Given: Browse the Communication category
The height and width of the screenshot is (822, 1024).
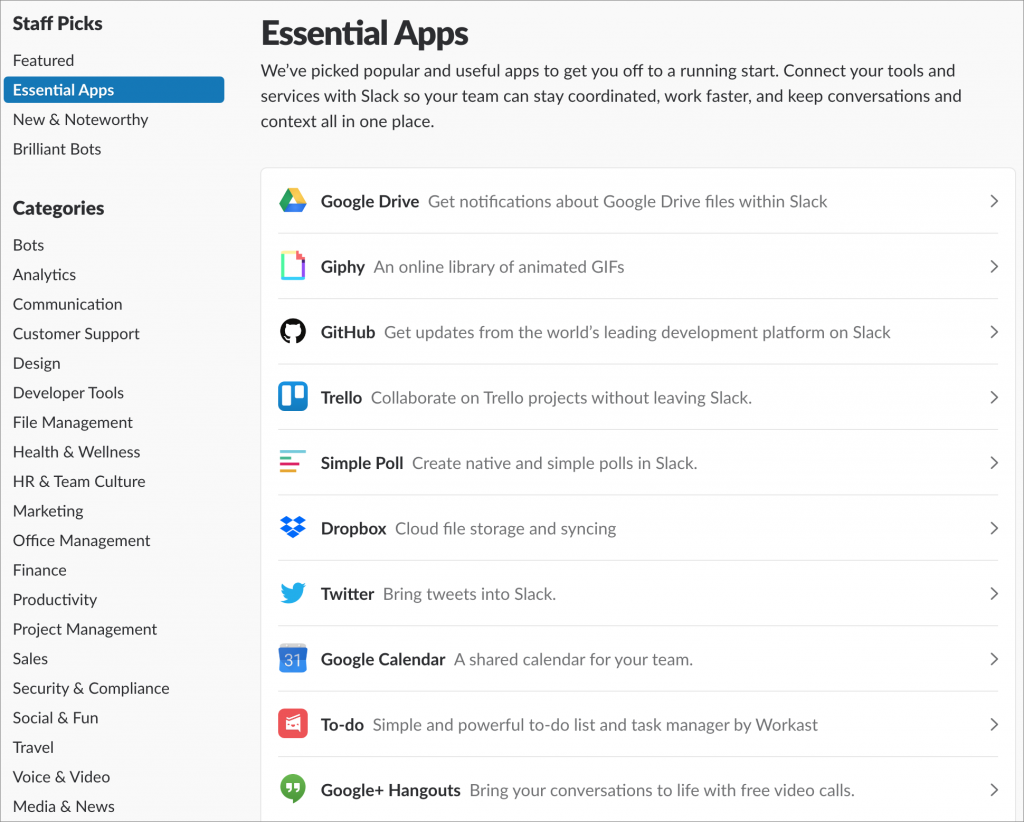Looking at the screenshot, I should (67, 304).
